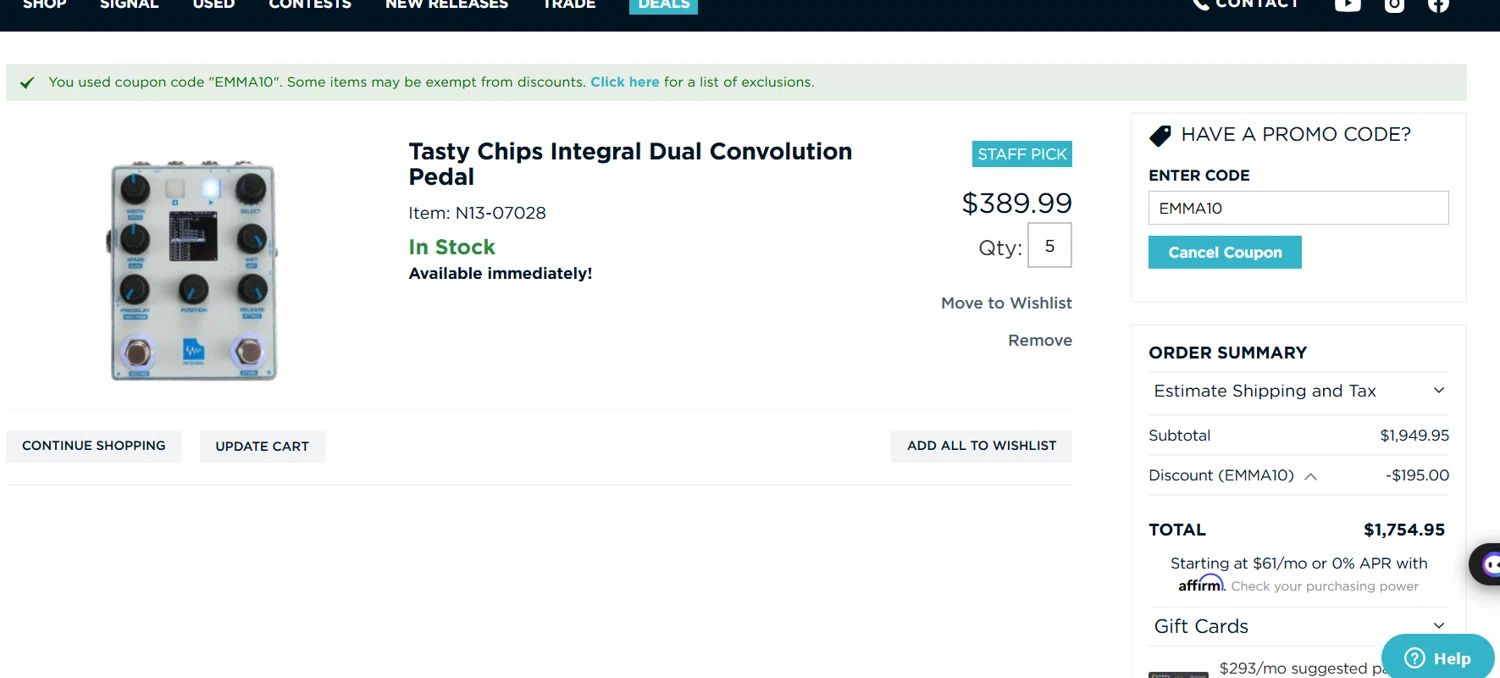The height and width of the screenshot is (678, 1500).
Task: Click the Help question mark bubble
Action: click(1415, 658)
